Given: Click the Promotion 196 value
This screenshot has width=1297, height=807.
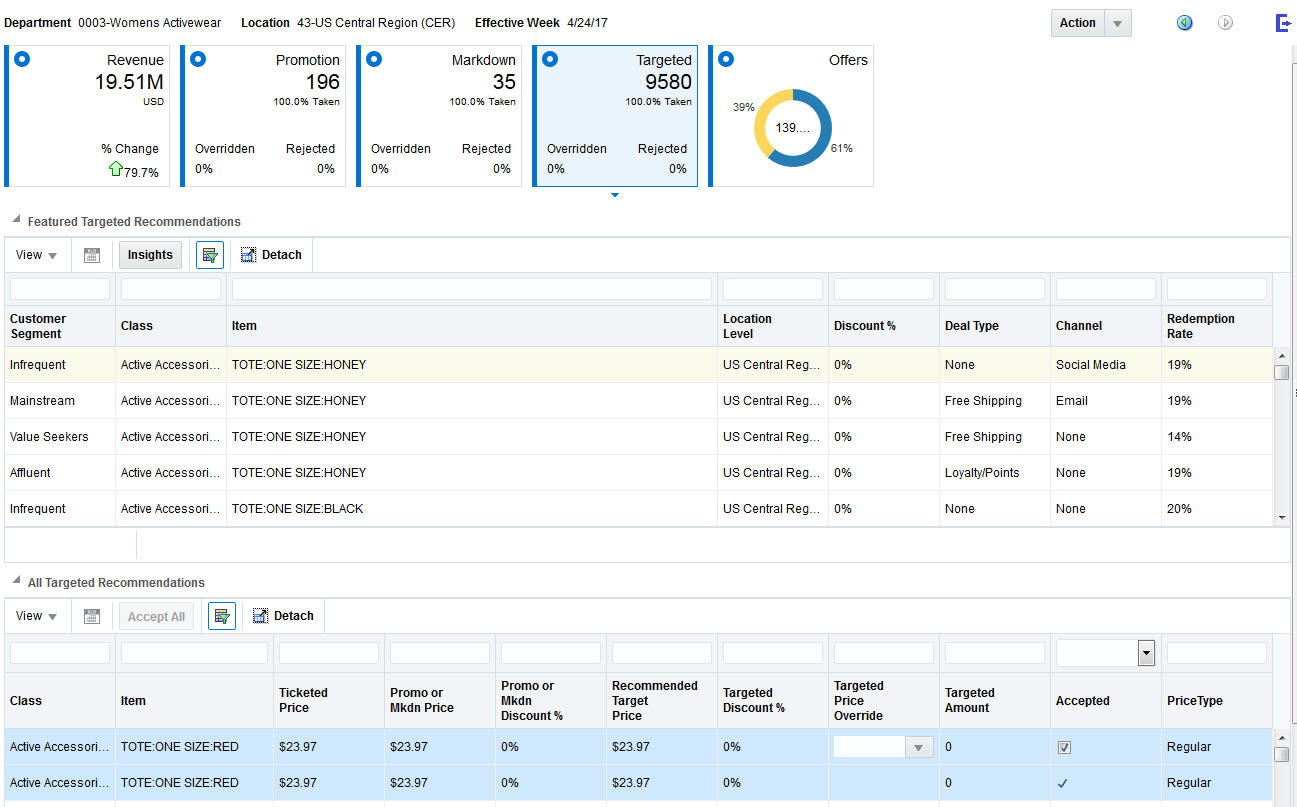Looking at the screenshot, I should pyautogui.click(x=323, y=82).
